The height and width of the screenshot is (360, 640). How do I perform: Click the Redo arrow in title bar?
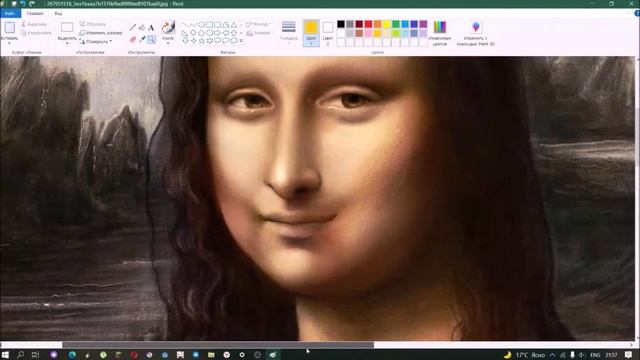click(32, 4)
